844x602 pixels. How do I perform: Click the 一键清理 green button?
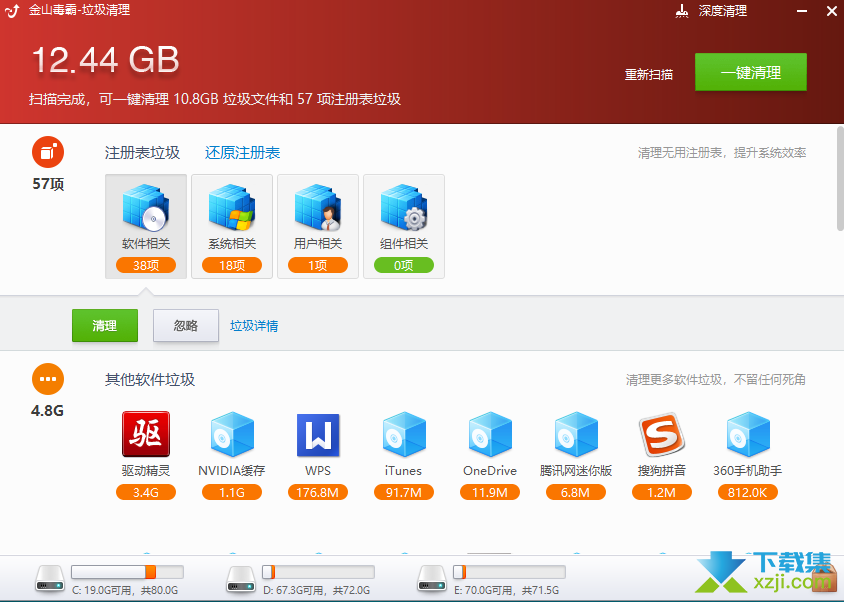pos(750,72)
